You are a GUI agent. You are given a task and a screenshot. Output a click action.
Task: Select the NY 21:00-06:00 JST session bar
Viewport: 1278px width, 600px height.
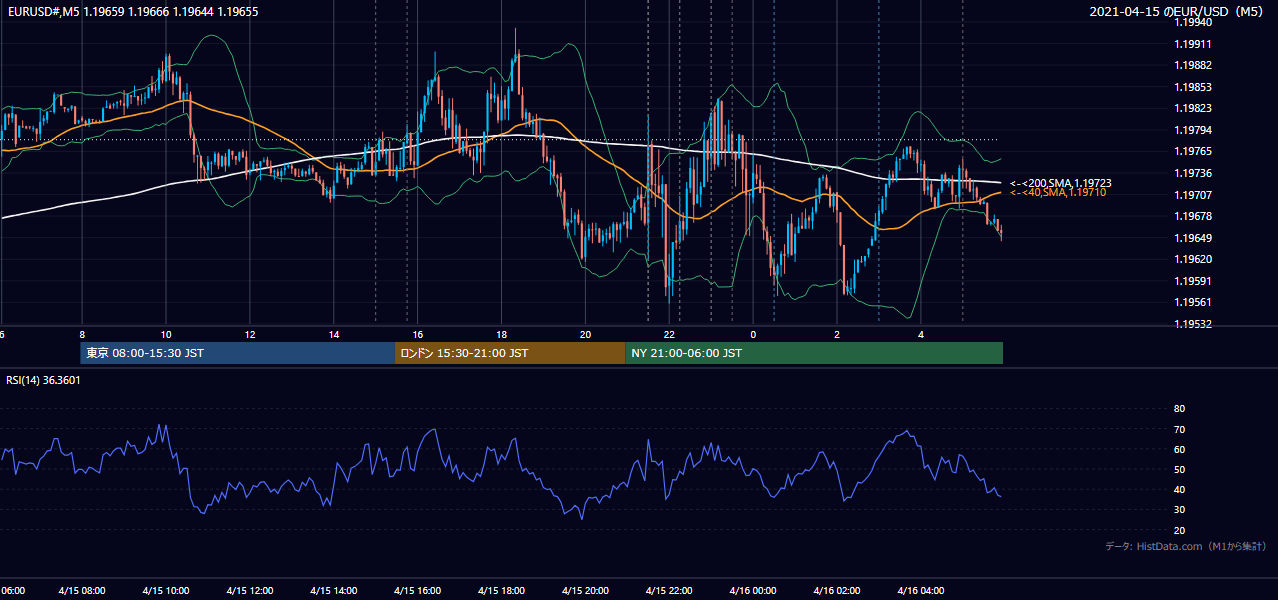(x=814, y=353)
